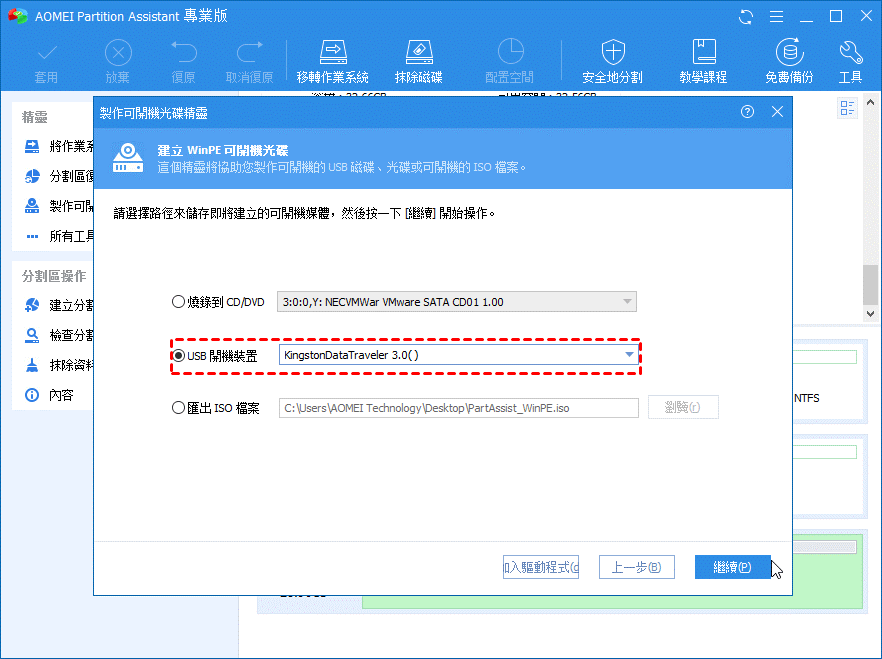
Task: Maximize the AOMEI main window
Action: 836,16
